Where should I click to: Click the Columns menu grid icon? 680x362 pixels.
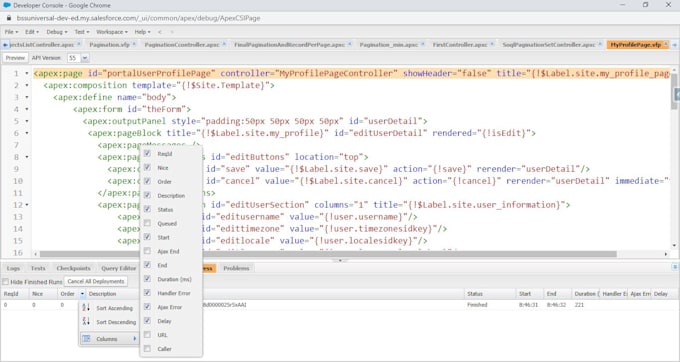86,339
